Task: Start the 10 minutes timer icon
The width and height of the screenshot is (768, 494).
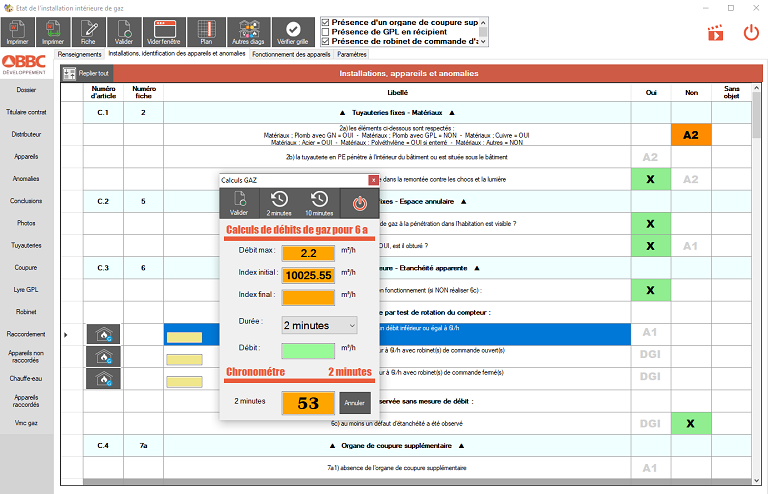Action: [319, 203]
